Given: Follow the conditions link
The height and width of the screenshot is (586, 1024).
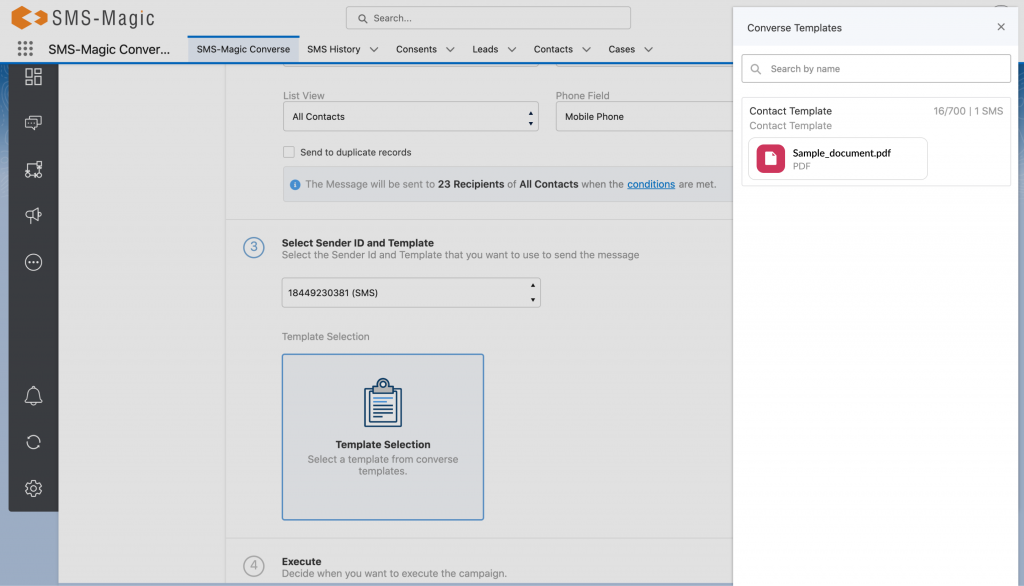Looking at the screenshot, I should pos(651,184).
